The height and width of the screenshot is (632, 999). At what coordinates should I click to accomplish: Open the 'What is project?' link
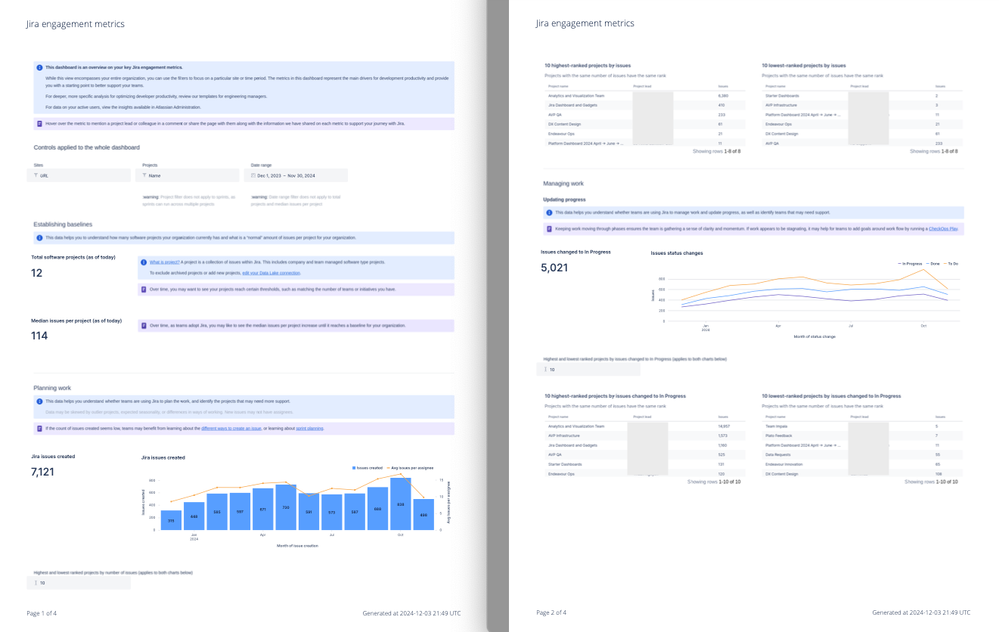click(x=164, y=262)
